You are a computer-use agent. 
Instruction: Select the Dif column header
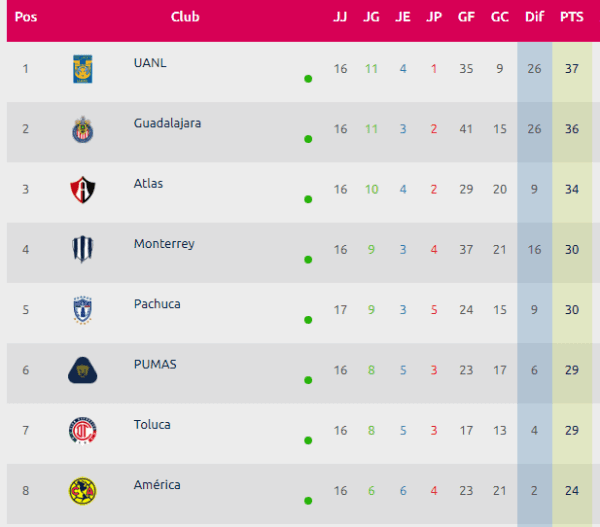click(x=534, y=17)
